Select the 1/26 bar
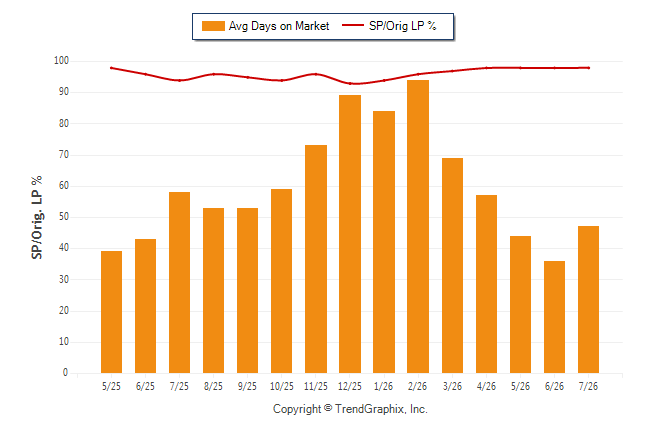The image size is (646, 434). (x=384, y=242)
